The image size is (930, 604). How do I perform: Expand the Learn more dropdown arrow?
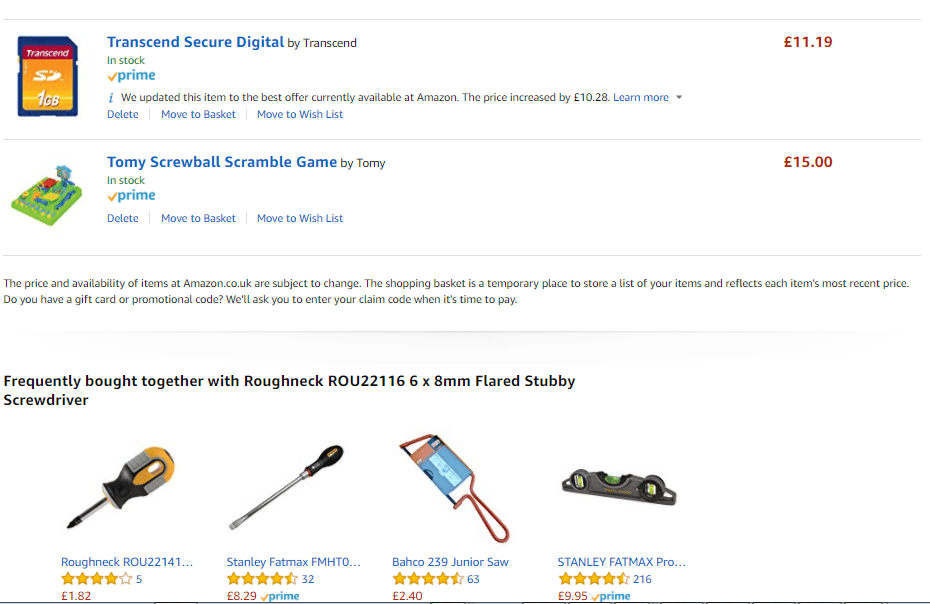click(679, 97)
